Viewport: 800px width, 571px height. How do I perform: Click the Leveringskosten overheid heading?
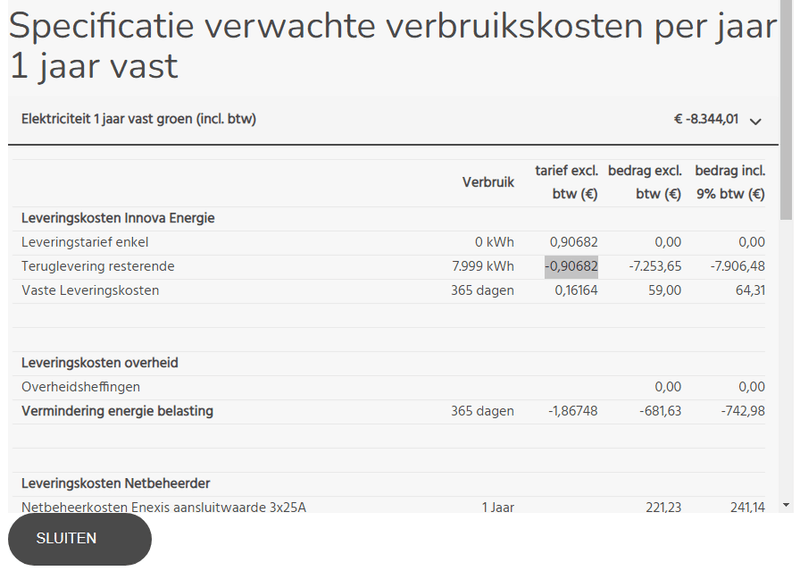[100, 362]
